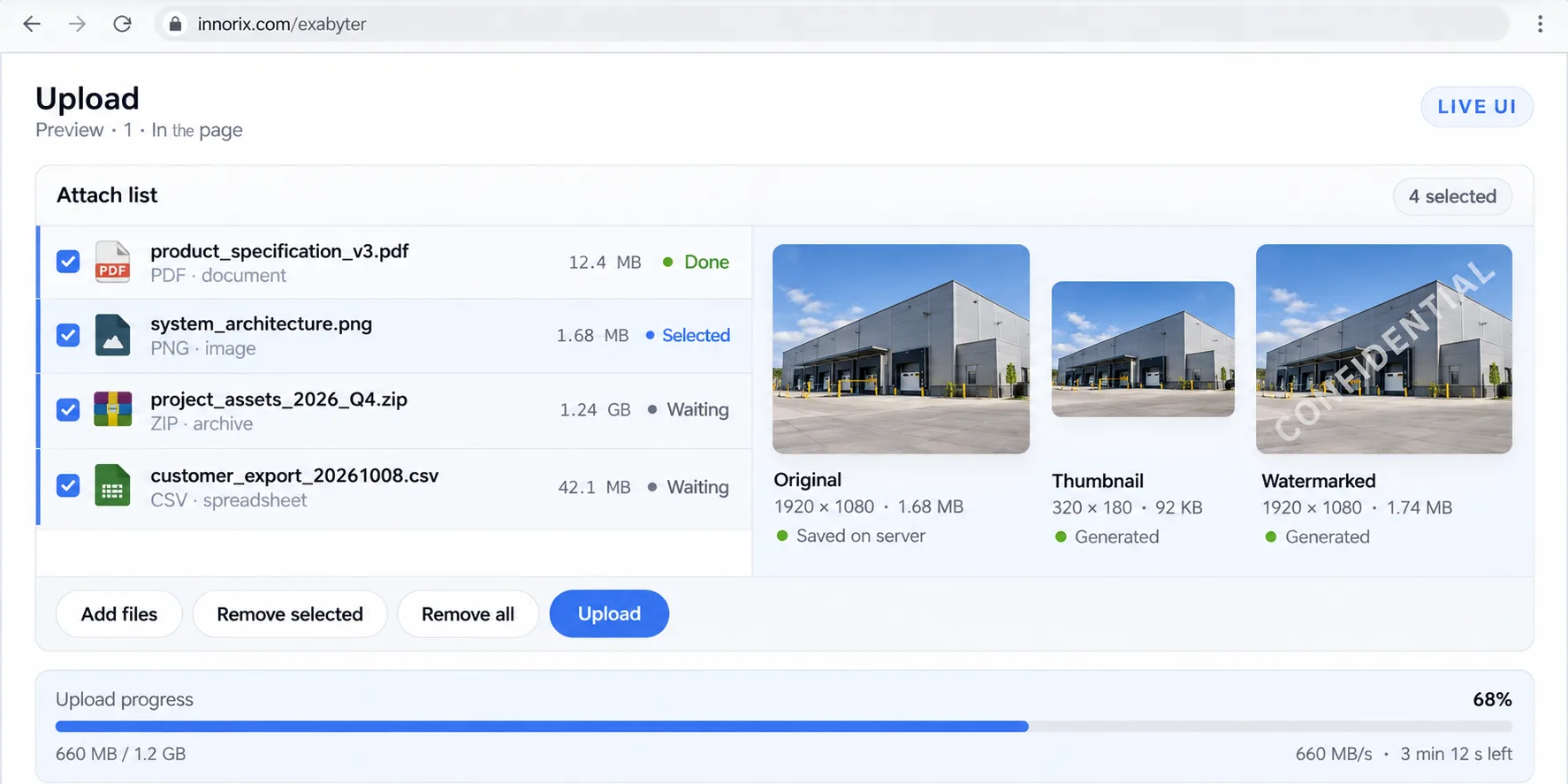Click the Saved on server status
Viewport: 1568px width, 784px height.
coord(850,536)
